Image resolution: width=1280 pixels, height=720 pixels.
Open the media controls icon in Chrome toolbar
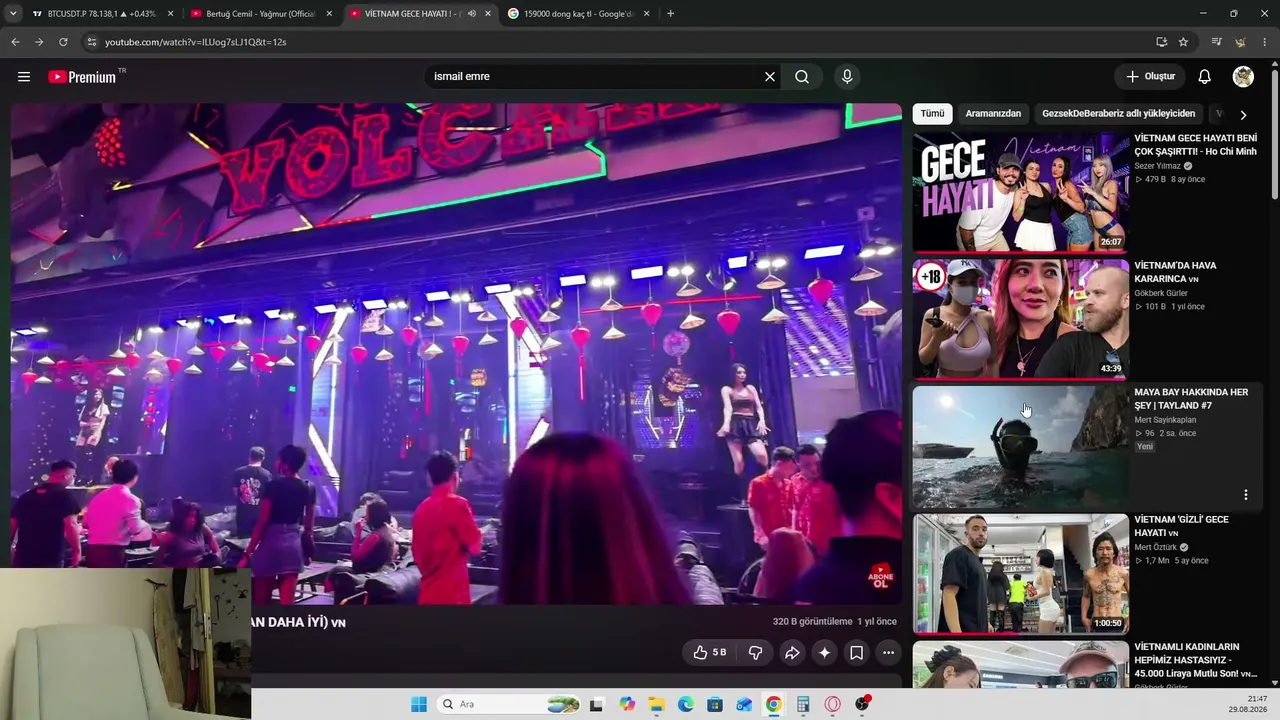coord(1216,42)
